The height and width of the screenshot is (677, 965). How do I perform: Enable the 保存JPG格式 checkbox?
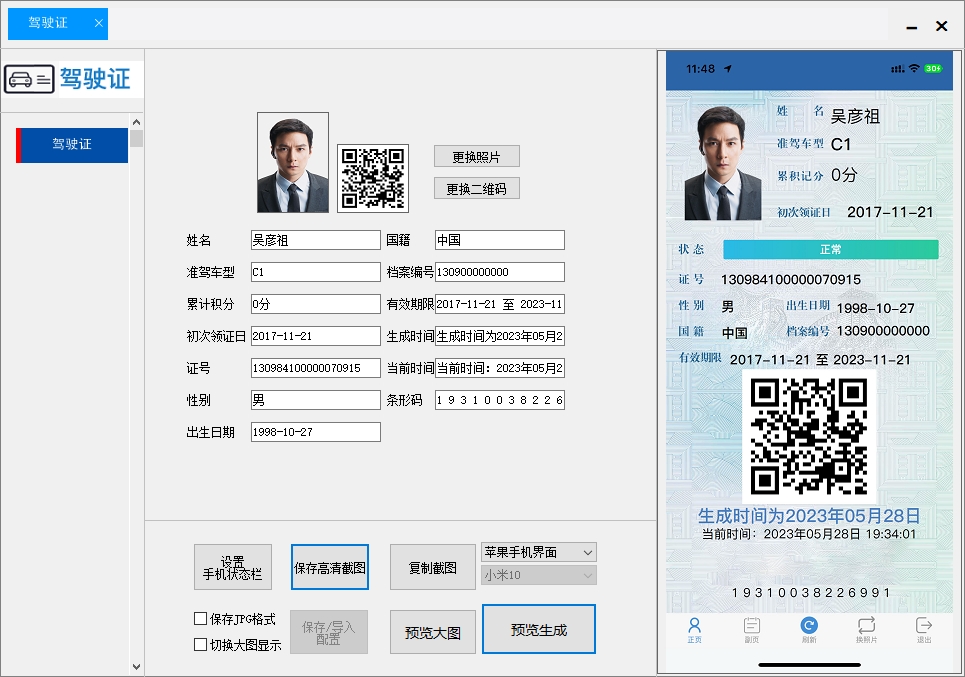tap(200, 618)
